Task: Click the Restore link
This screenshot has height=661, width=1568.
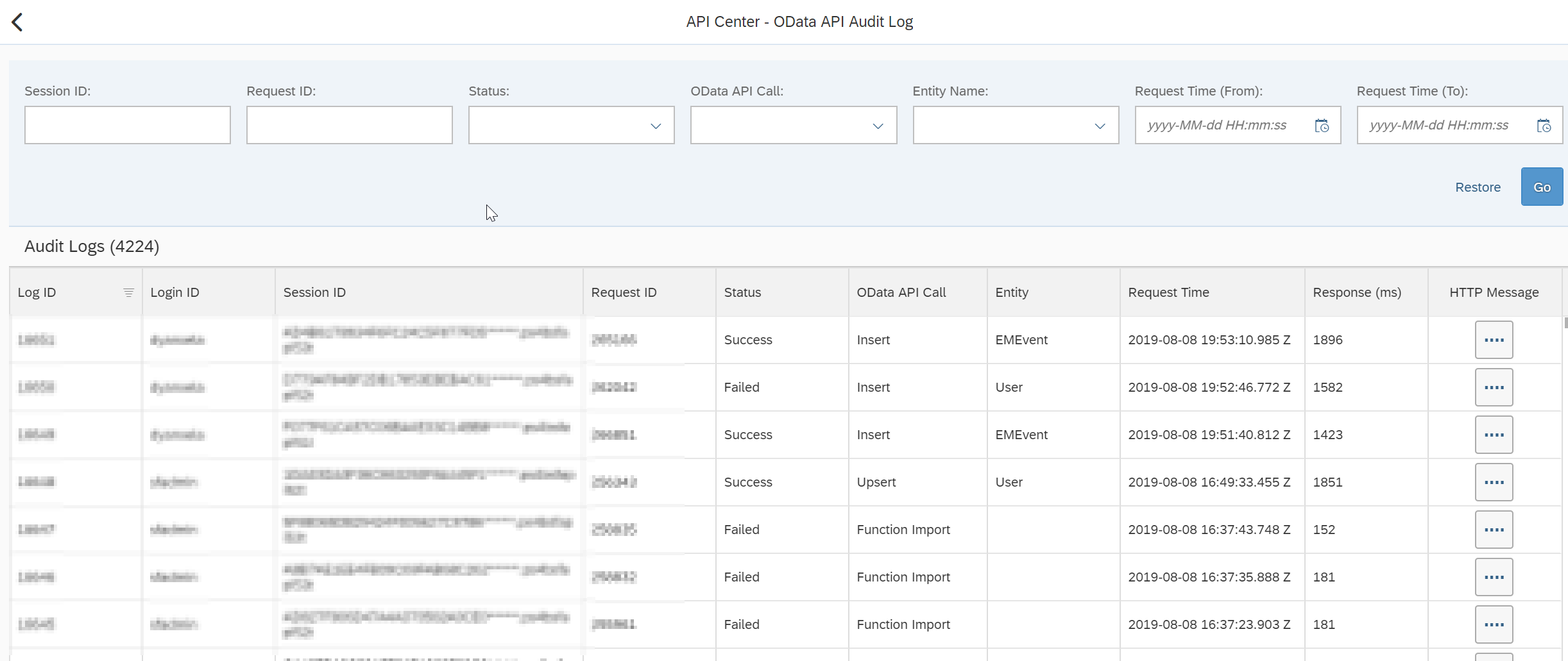Action: tap(1478, 187)
